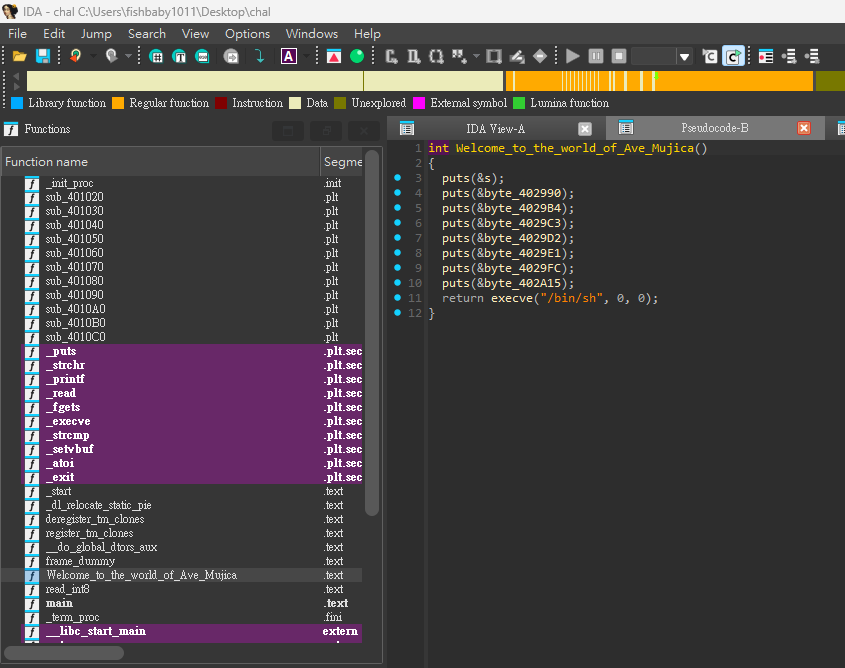Click the green circle toolbar icon
This screenshot has width=845, height=668.
[357, 56]
